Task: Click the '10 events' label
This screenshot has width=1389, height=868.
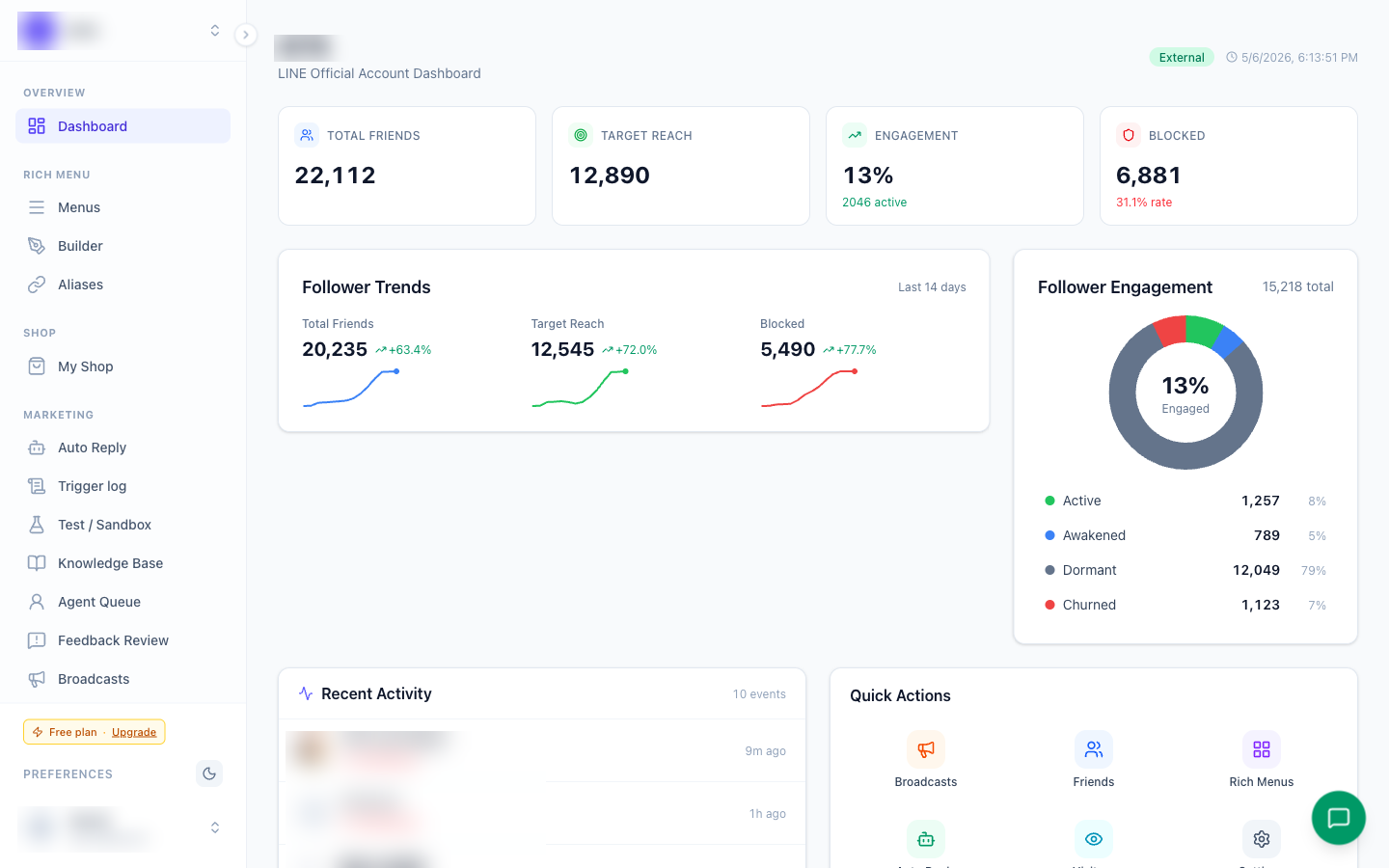Action: point(759,694)
